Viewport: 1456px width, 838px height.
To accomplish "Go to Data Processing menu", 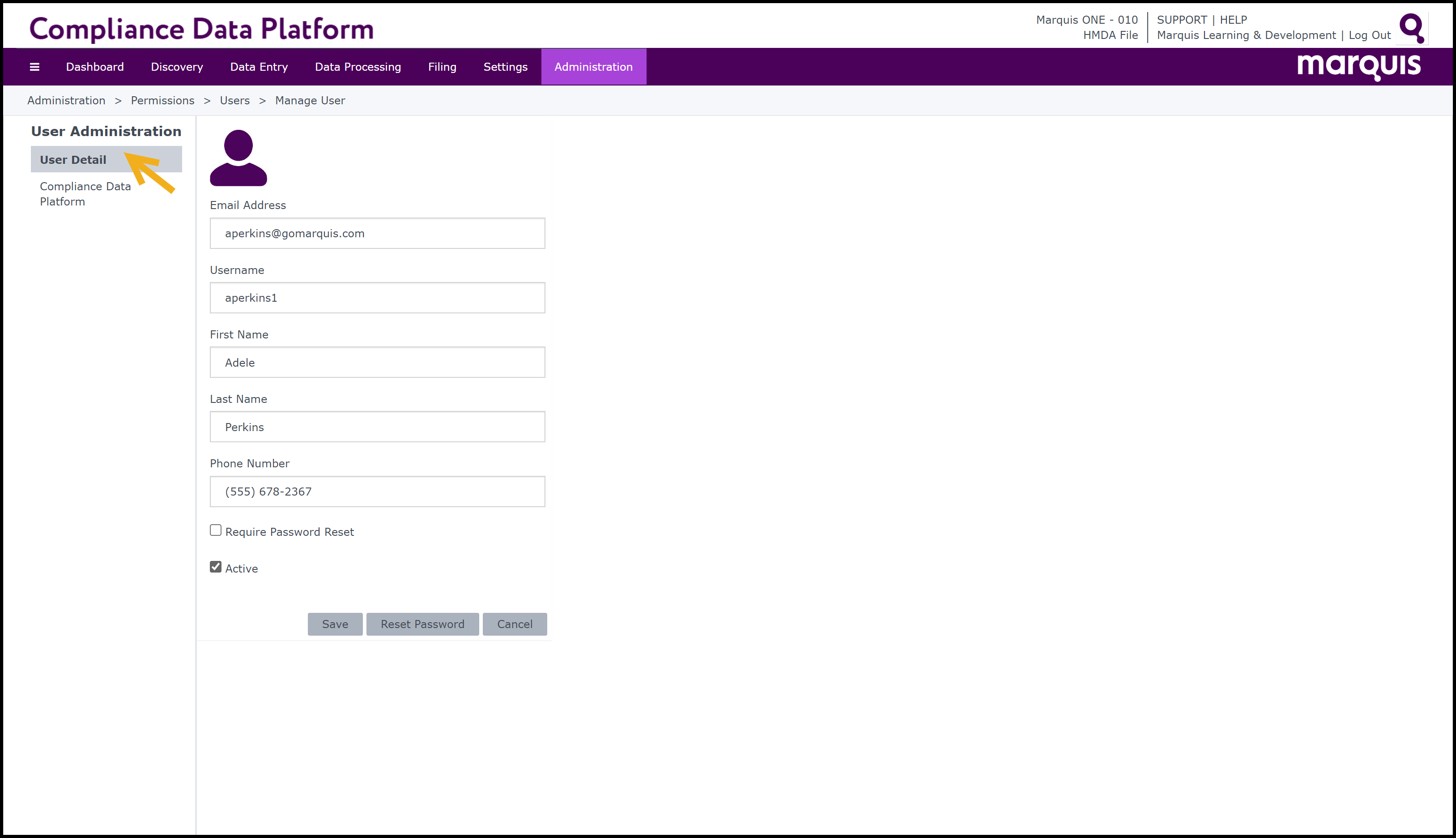I will click(357, 67).
